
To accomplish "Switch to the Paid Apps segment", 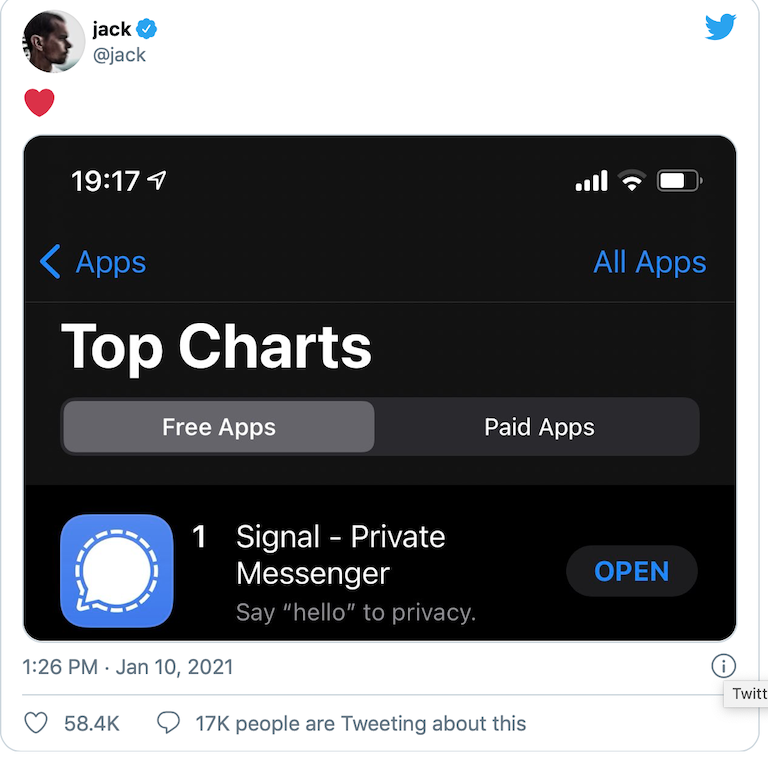I will coord(539,427).
